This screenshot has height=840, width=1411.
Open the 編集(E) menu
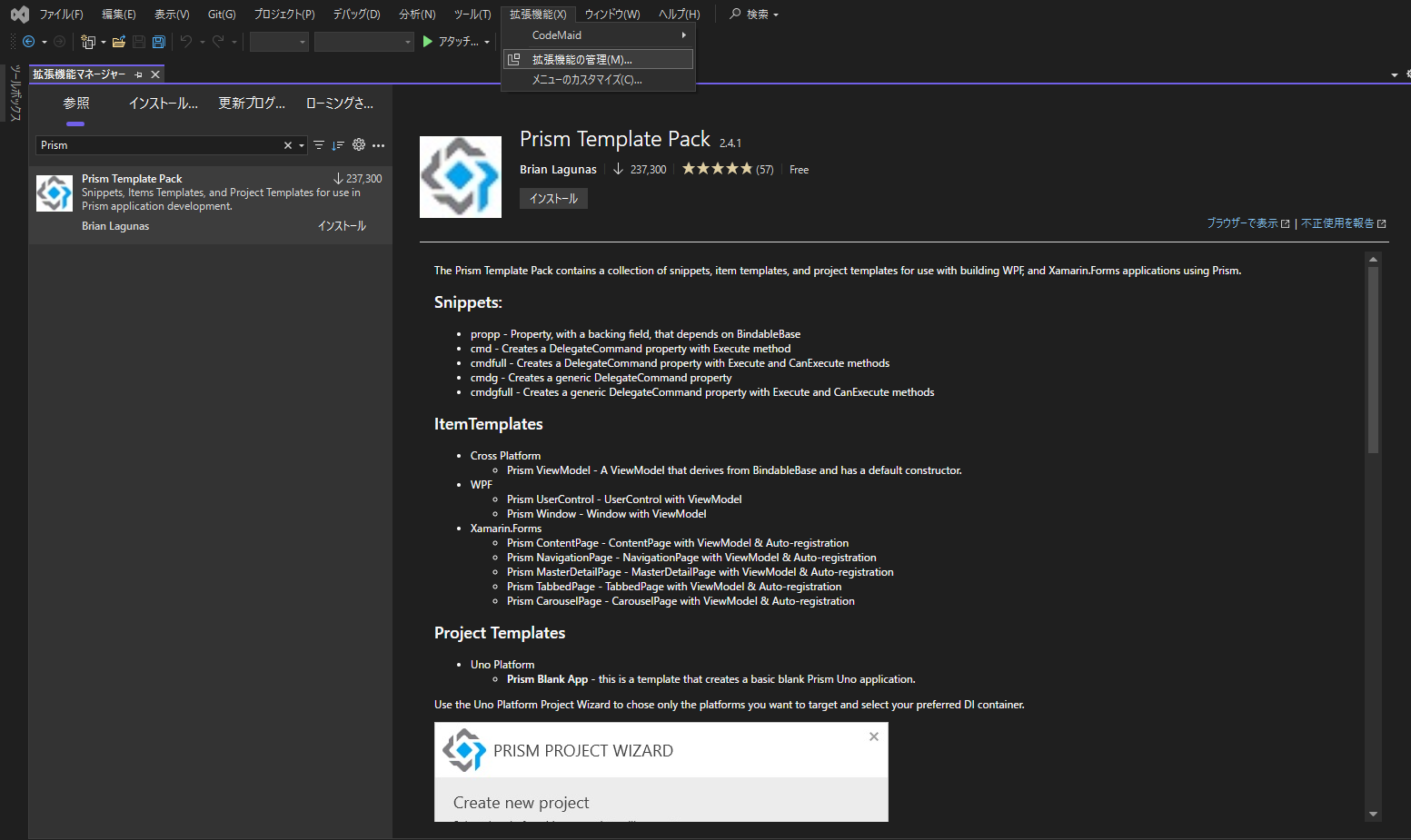click(x=119, y=15)
